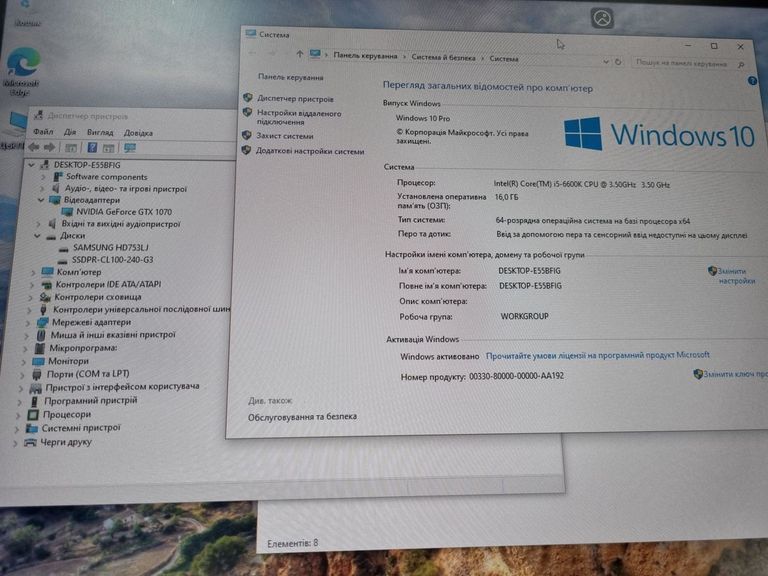768x576 pixels.
Task: Expand the Комп'ютер category chevron
Action: (x=33, y=272)
